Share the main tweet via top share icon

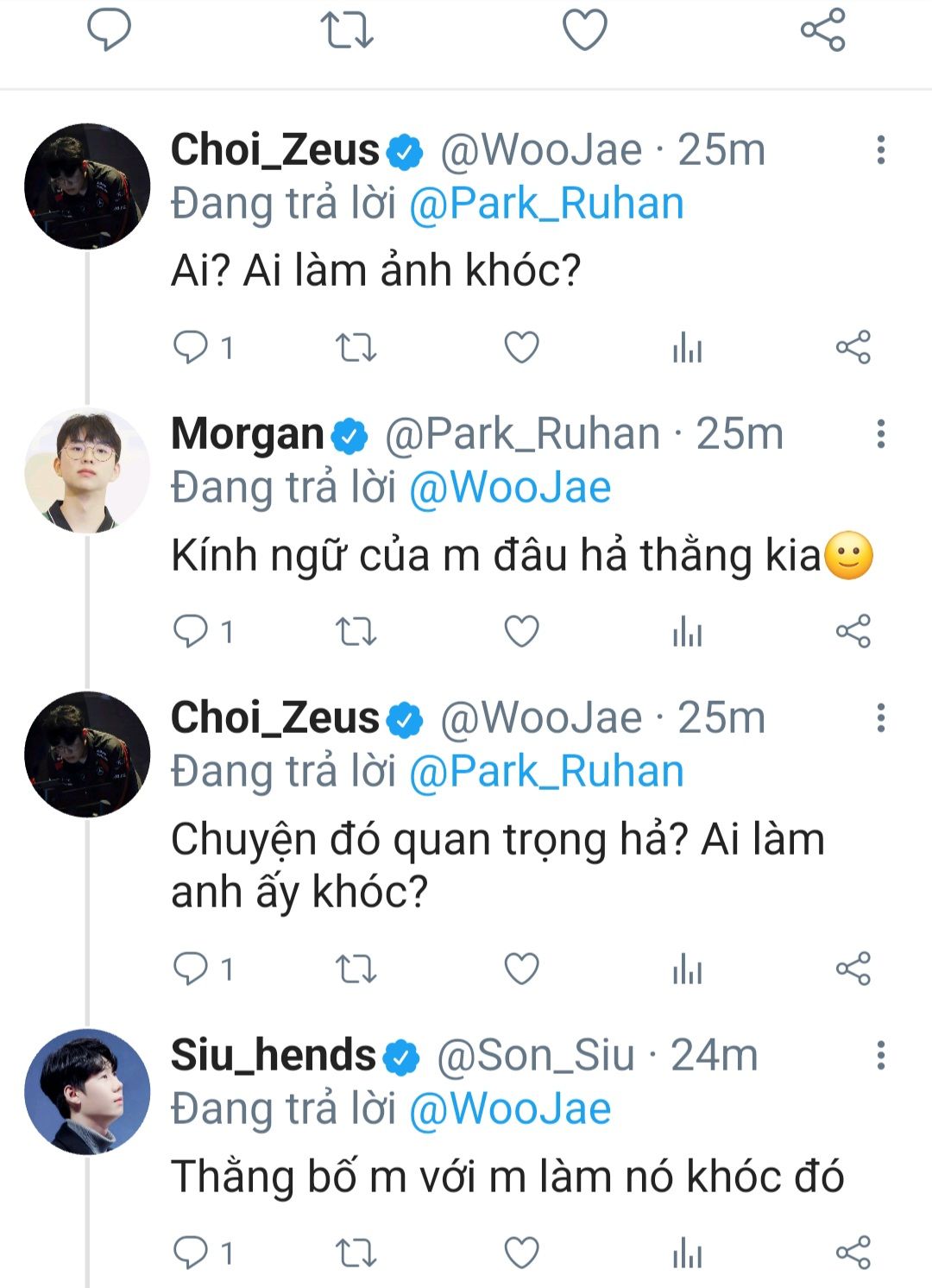(822, 29)
